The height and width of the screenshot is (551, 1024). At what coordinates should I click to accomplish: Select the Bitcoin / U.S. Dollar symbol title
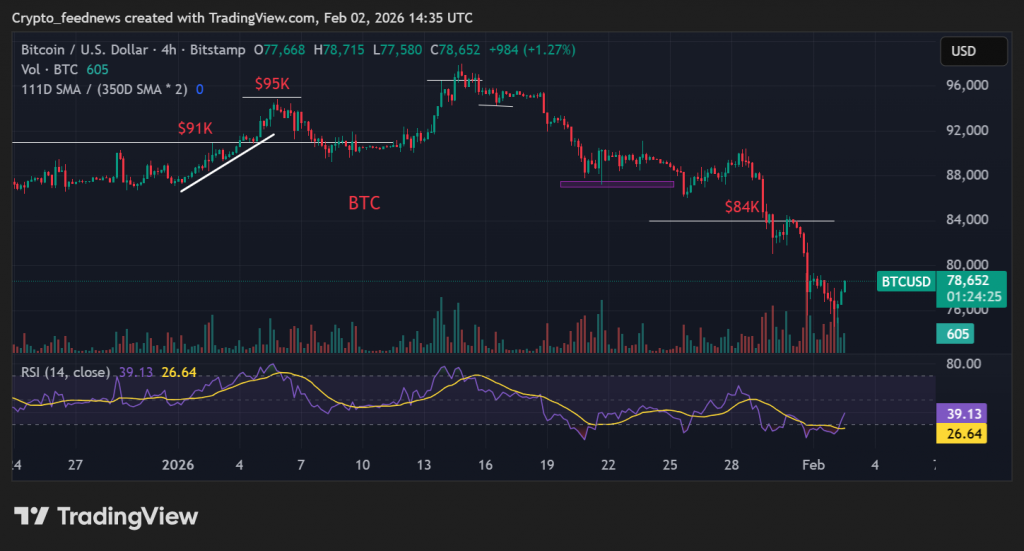click(x=86, y=50)
